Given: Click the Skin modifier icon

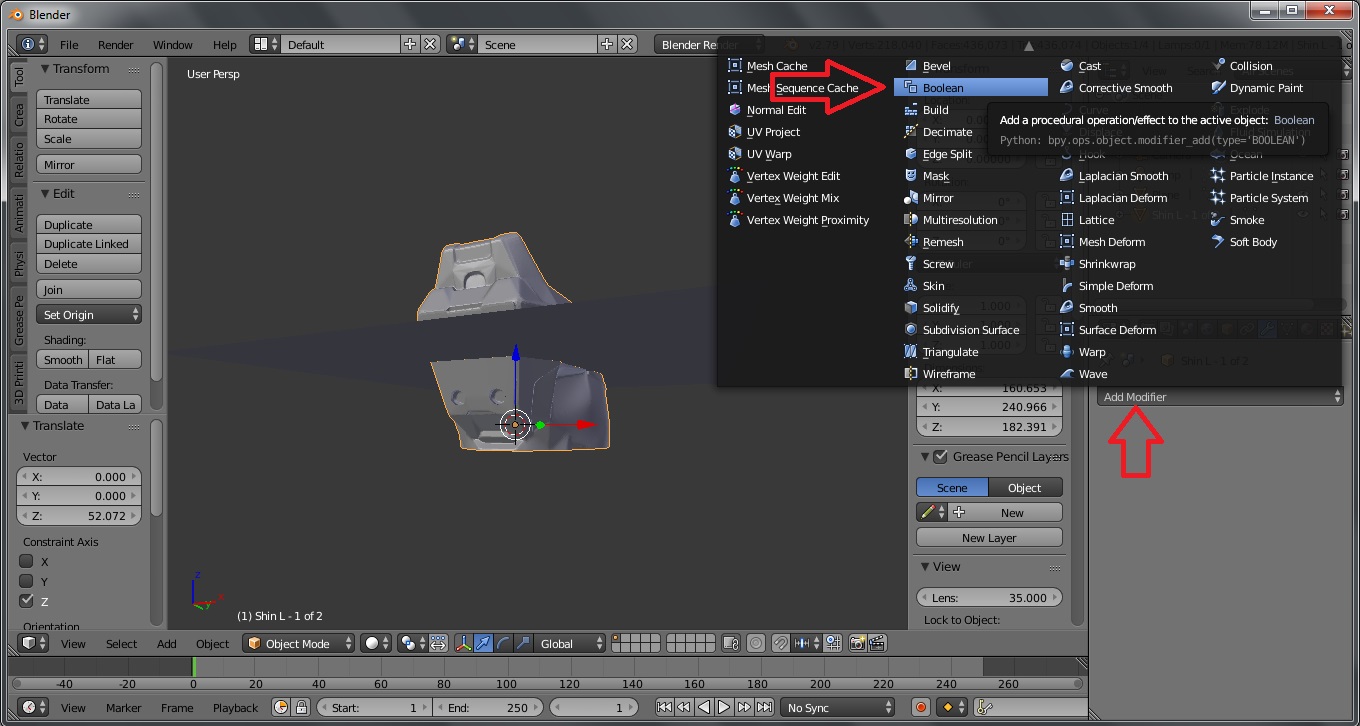Looking at the screenshot, I should pos(911,286).
